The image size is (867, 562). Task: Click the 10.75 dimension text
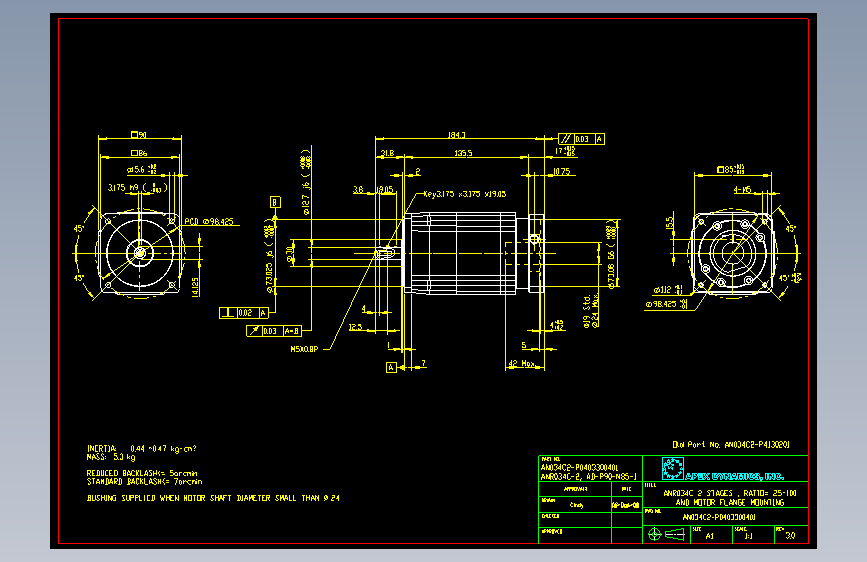(x=561, y=171)
